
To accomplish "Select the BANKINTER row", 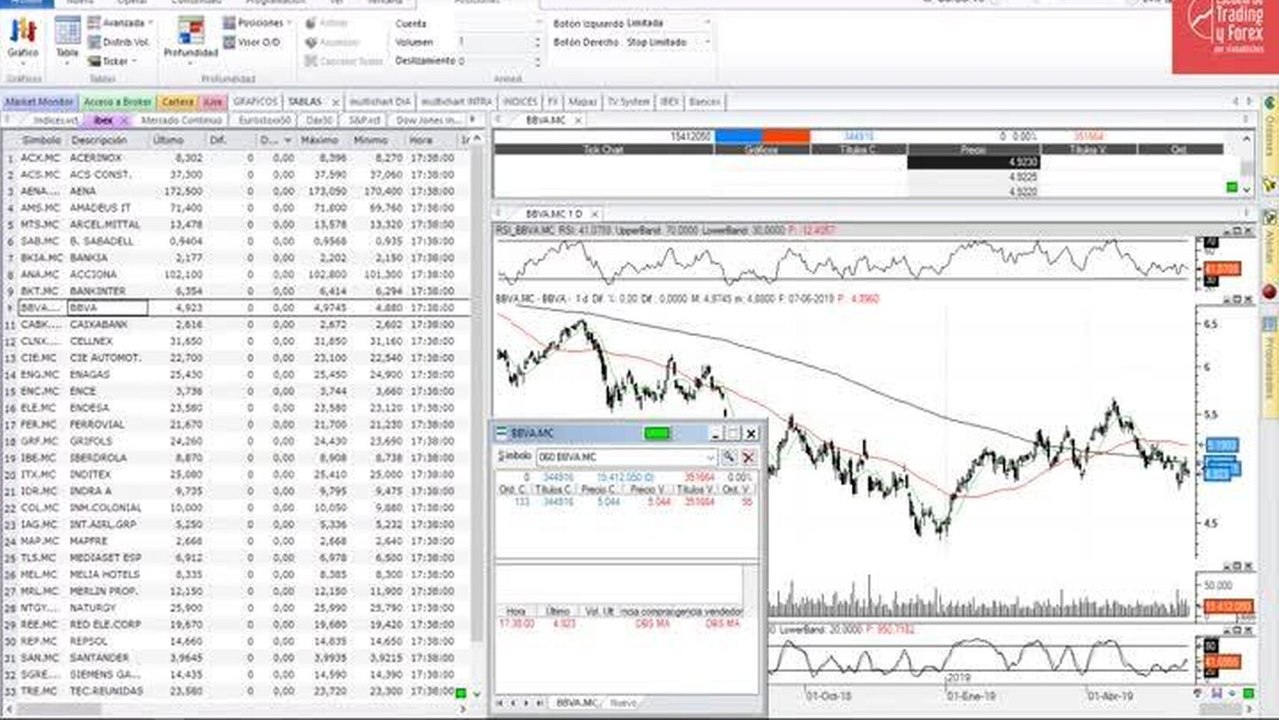I will 235,290.
